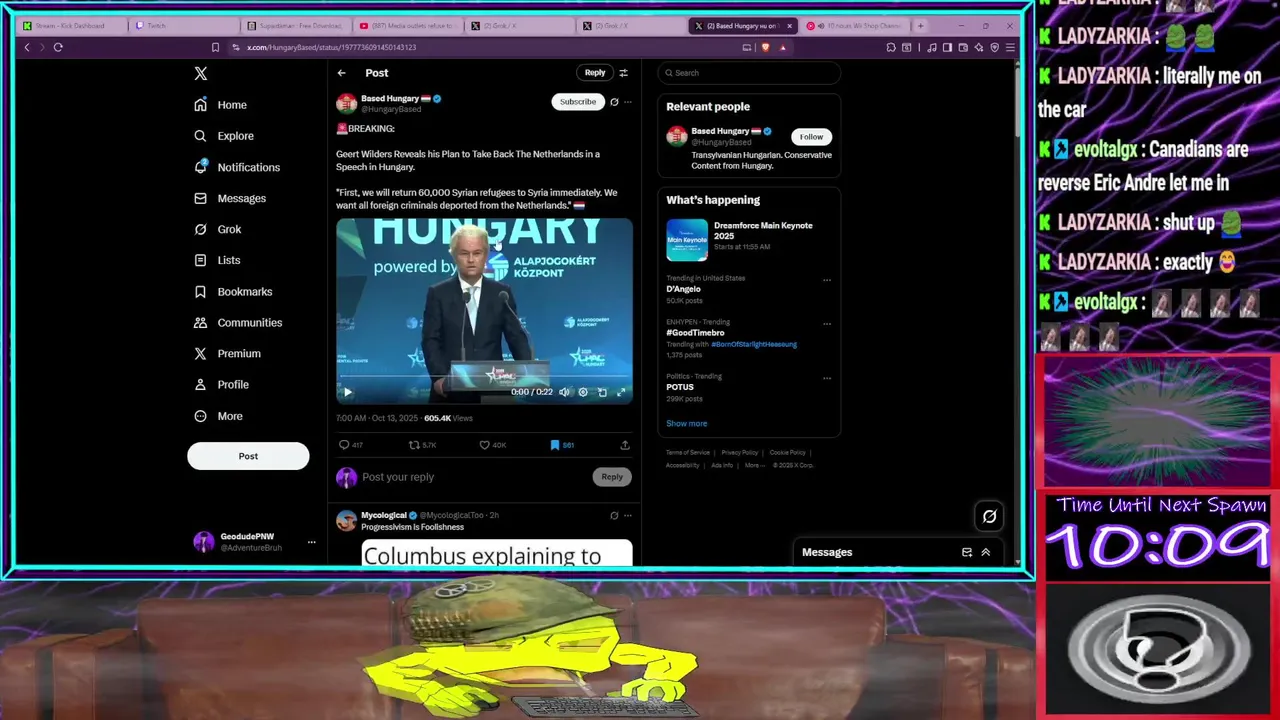
Task: Open Bookmarks in the sidebar
Action: click(x=233, y=291)
